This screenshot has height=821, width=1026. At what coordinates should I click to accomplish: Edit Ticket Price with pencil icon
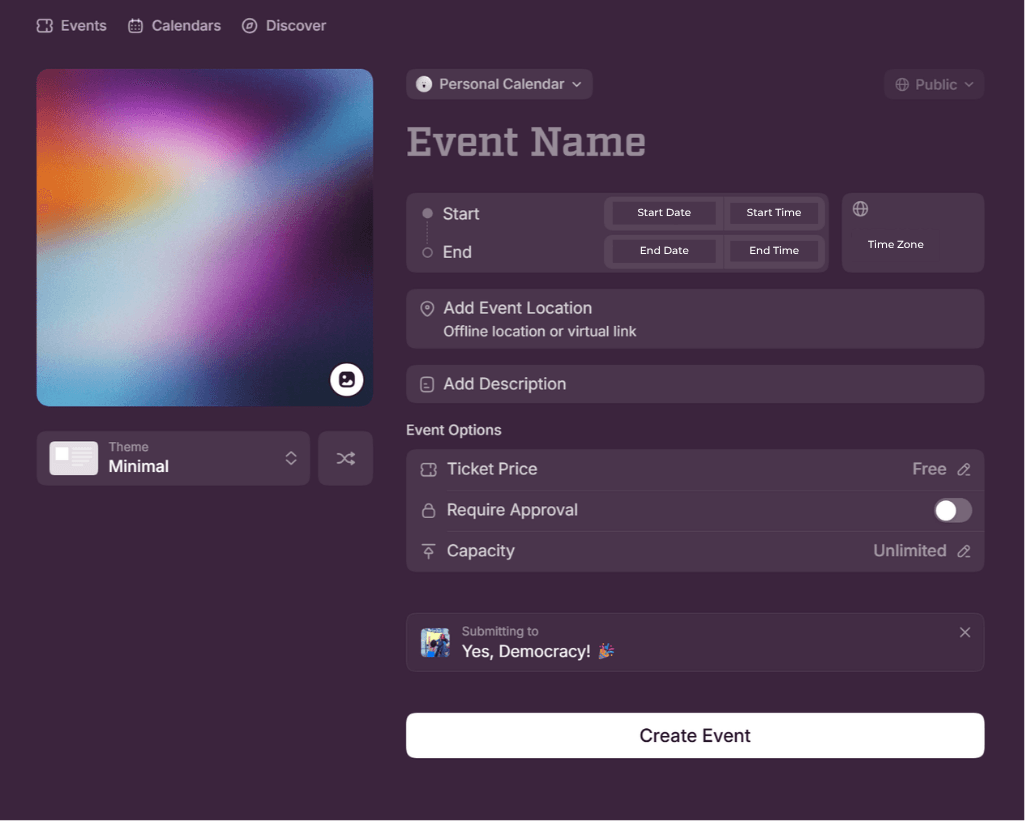(964, 470)
